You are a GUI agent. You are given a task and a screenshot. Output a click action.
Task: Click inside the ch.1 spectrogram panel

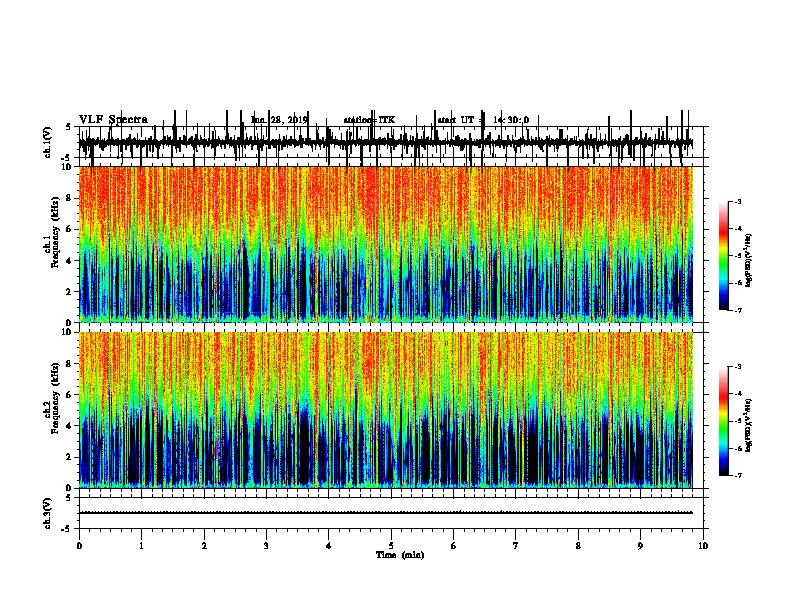pos(386,244)
